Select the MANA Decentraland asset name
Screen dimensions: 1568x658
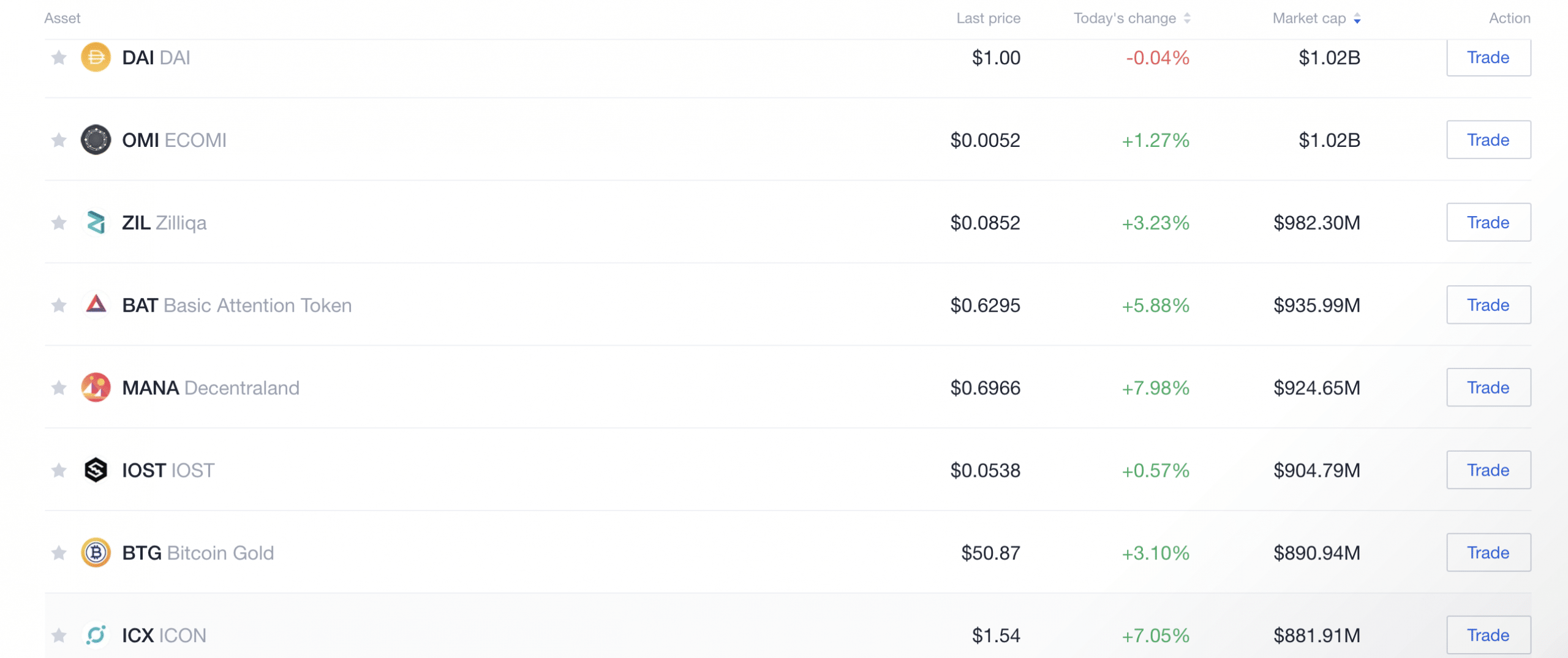pos(211,387)
